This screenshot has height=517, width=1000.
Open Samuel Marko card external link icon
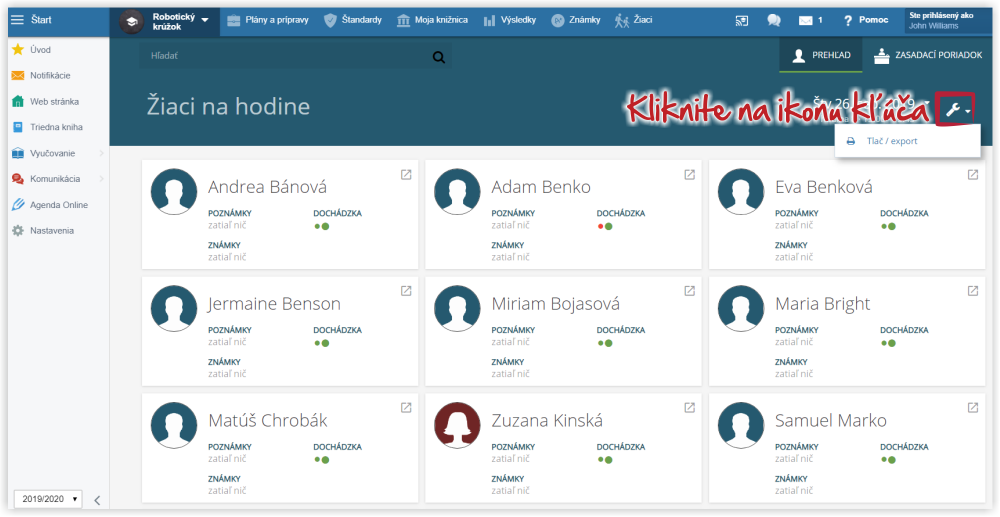tap(973, 408)
